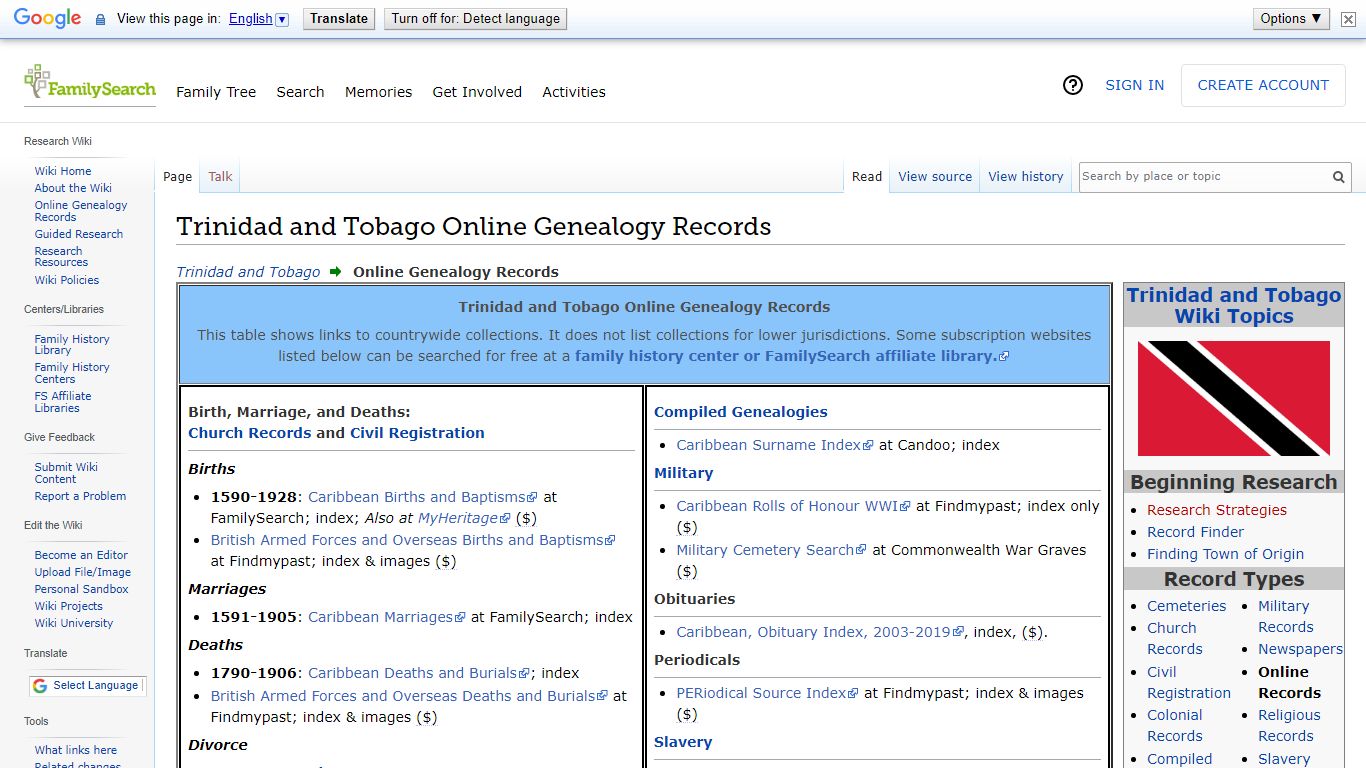1366x768 pixels.
Task: Close the Google Translate bar
Action: (1348, 19)
